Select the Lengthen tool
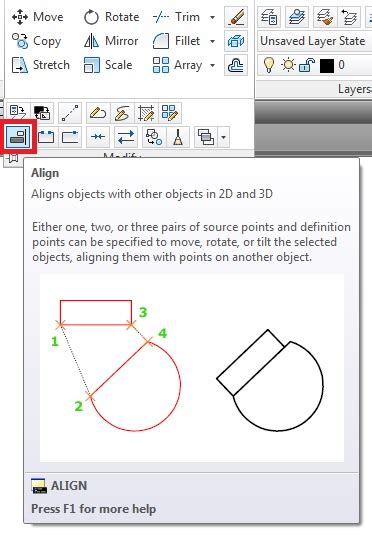 (x=70, y=113)
